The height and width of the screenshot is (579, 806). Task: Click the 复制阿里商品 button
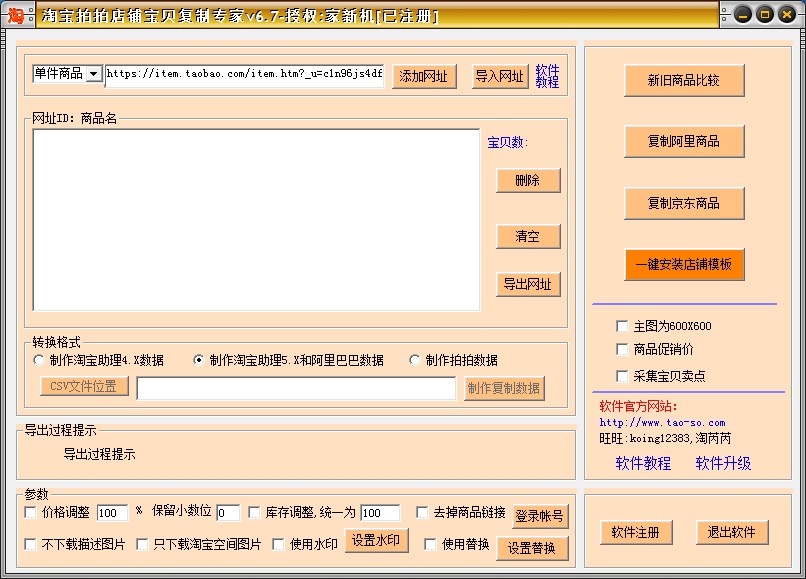click(684, 142)
